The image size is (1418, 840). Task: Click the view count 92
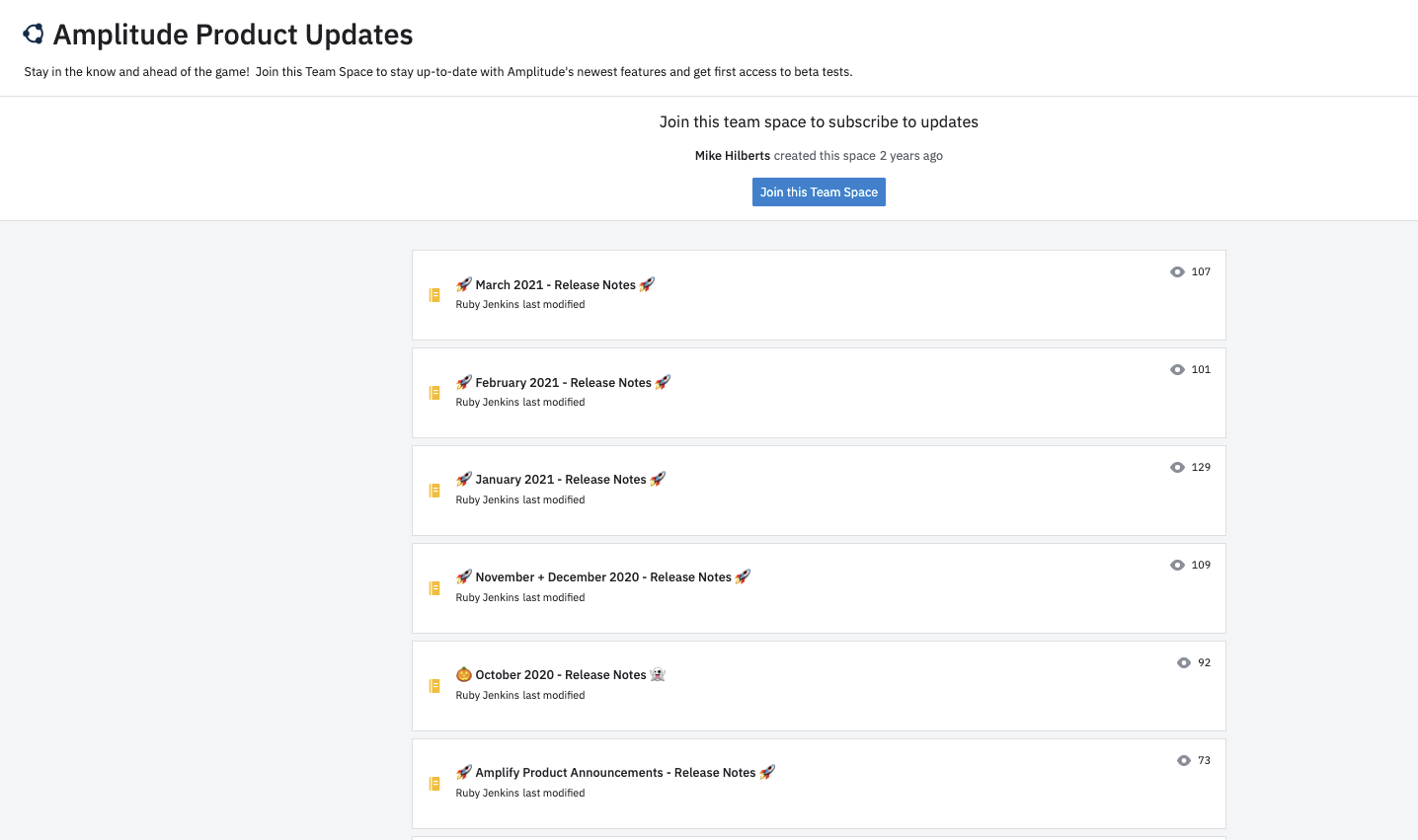click(1205, 663)
